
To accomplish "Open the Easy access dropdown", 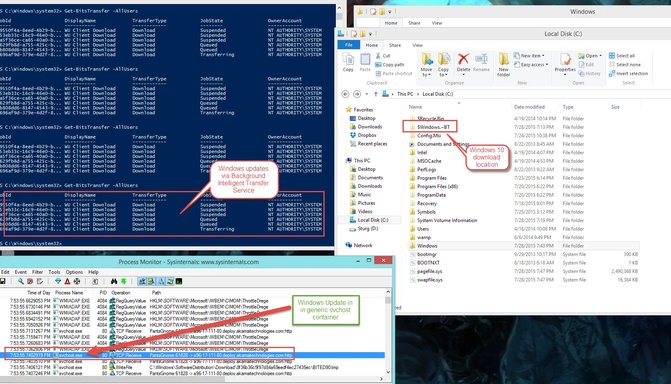I will [531, 65].
